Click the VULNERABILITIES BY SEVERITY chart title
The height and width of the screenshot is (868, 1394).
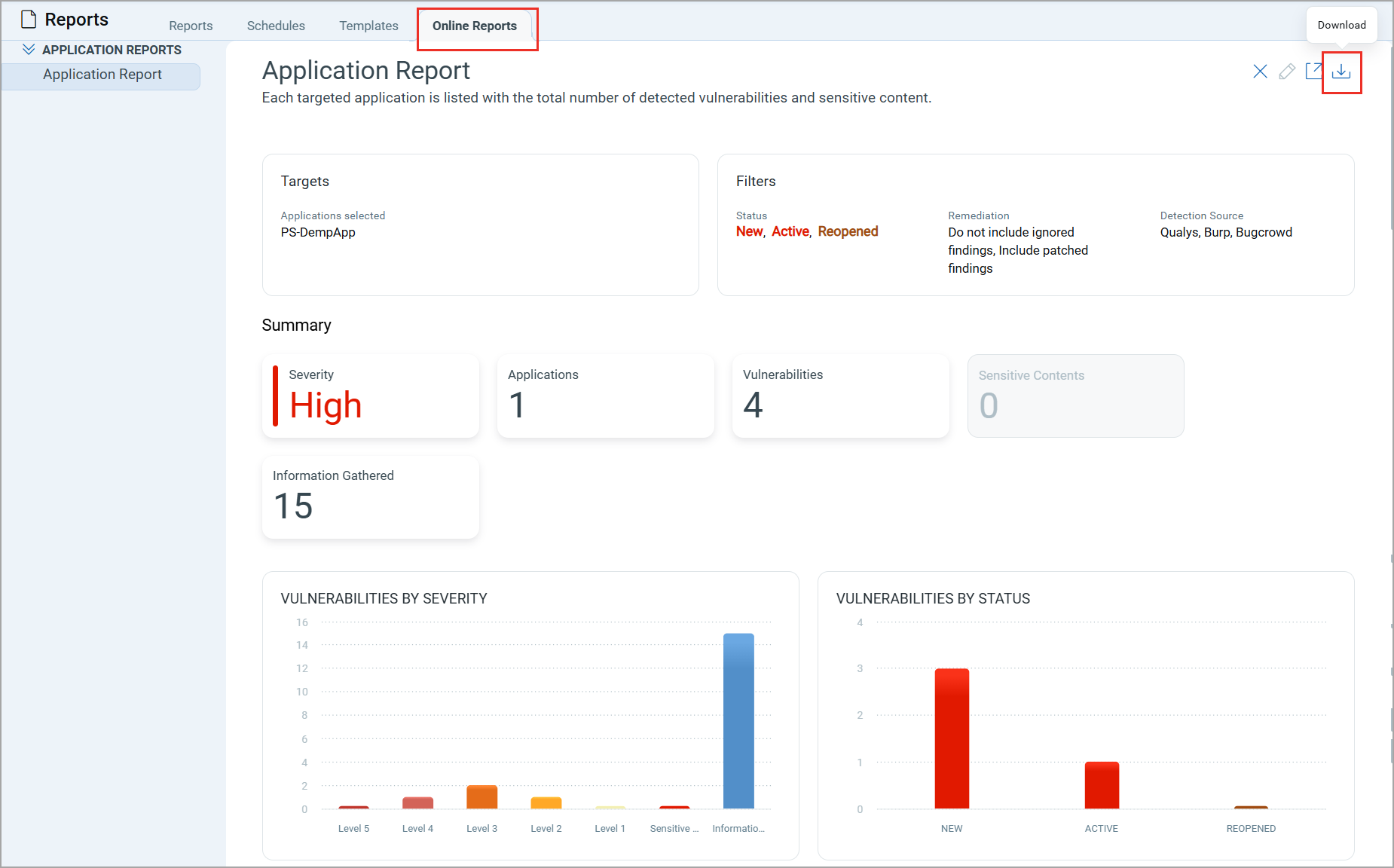click(384, 598)
